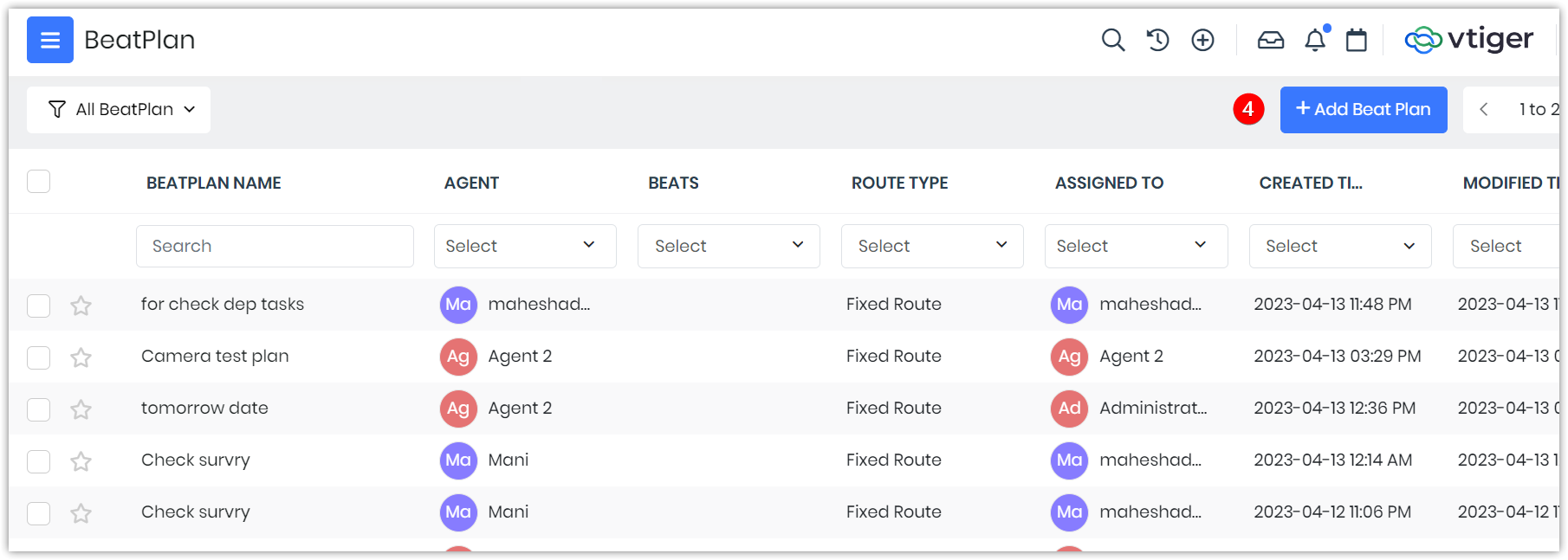Screen dimensions: 1568x560
Task: Expand the Modified Time Select filter
Action: click(x=1506, y=246)
